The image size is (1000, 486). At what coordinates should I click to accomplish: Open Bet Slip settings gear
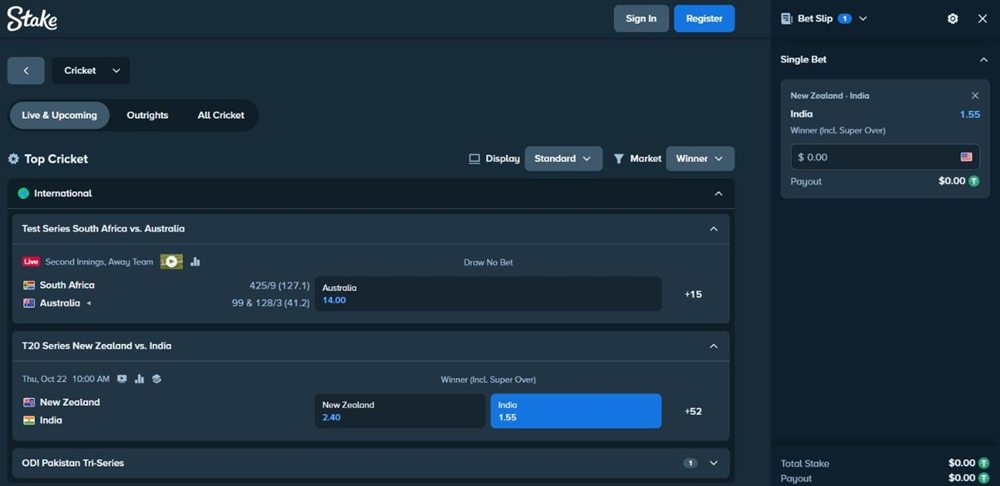953,18
